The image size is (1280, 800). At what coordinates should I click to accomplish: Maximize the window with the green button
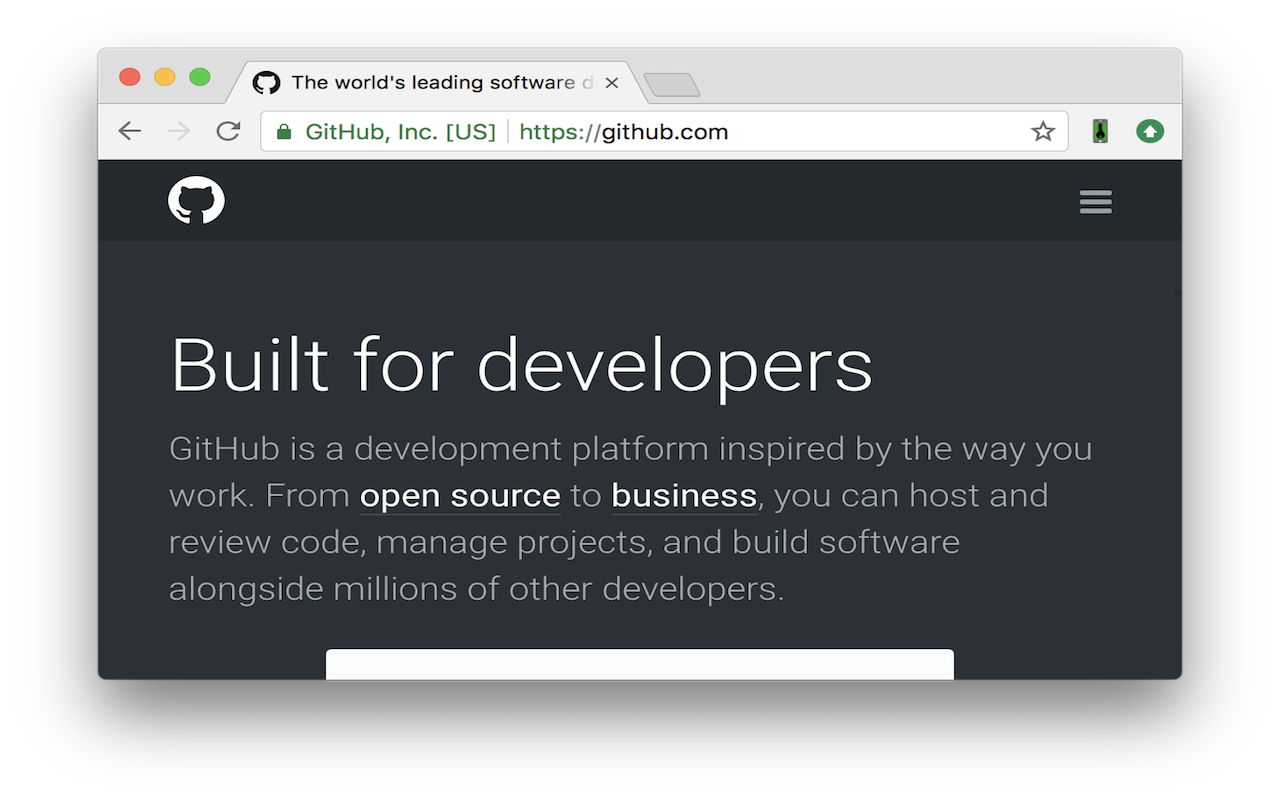click(200, 77)
